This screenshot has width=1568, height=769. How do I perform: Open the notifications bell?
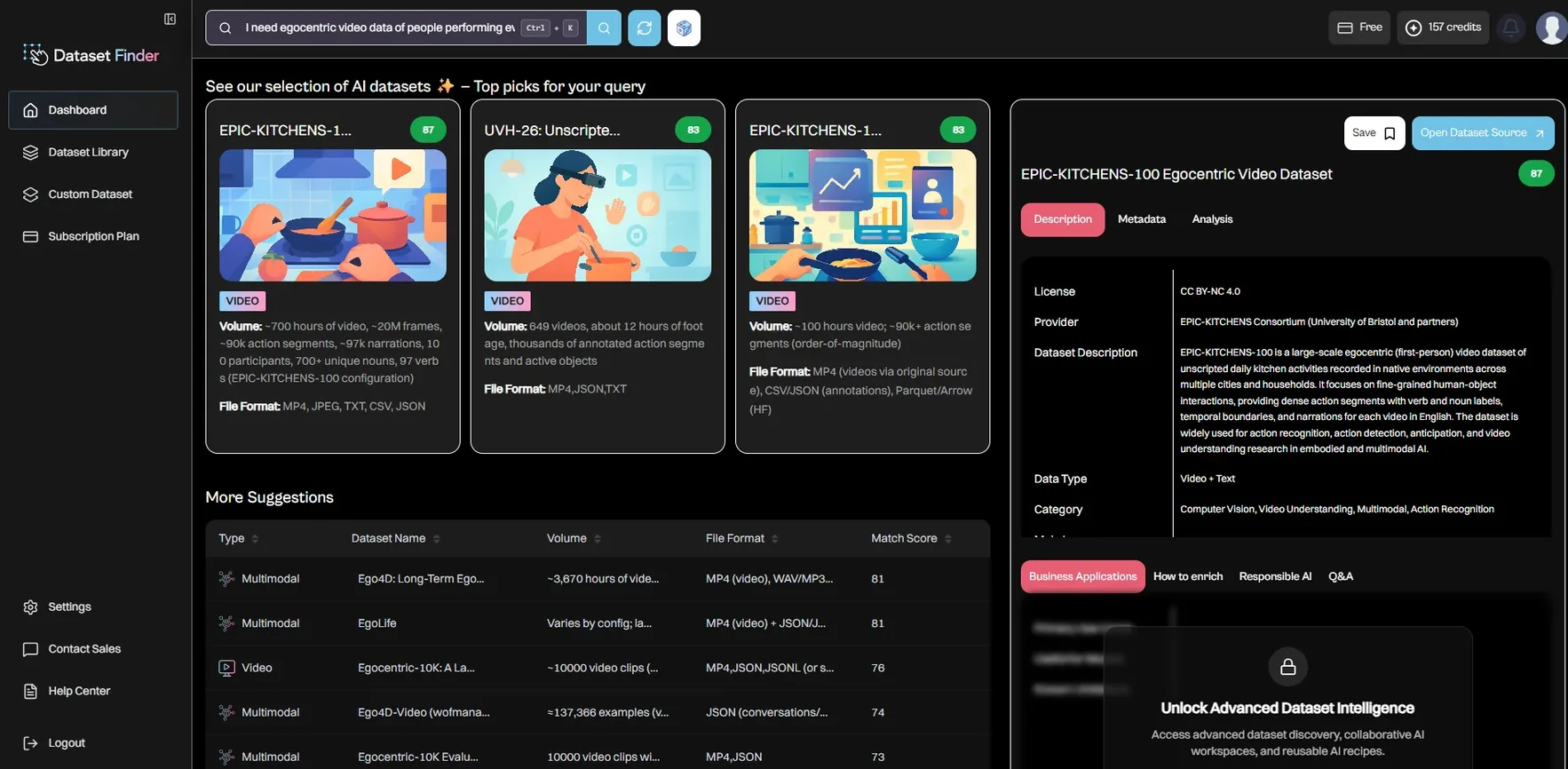(1511, 28)
